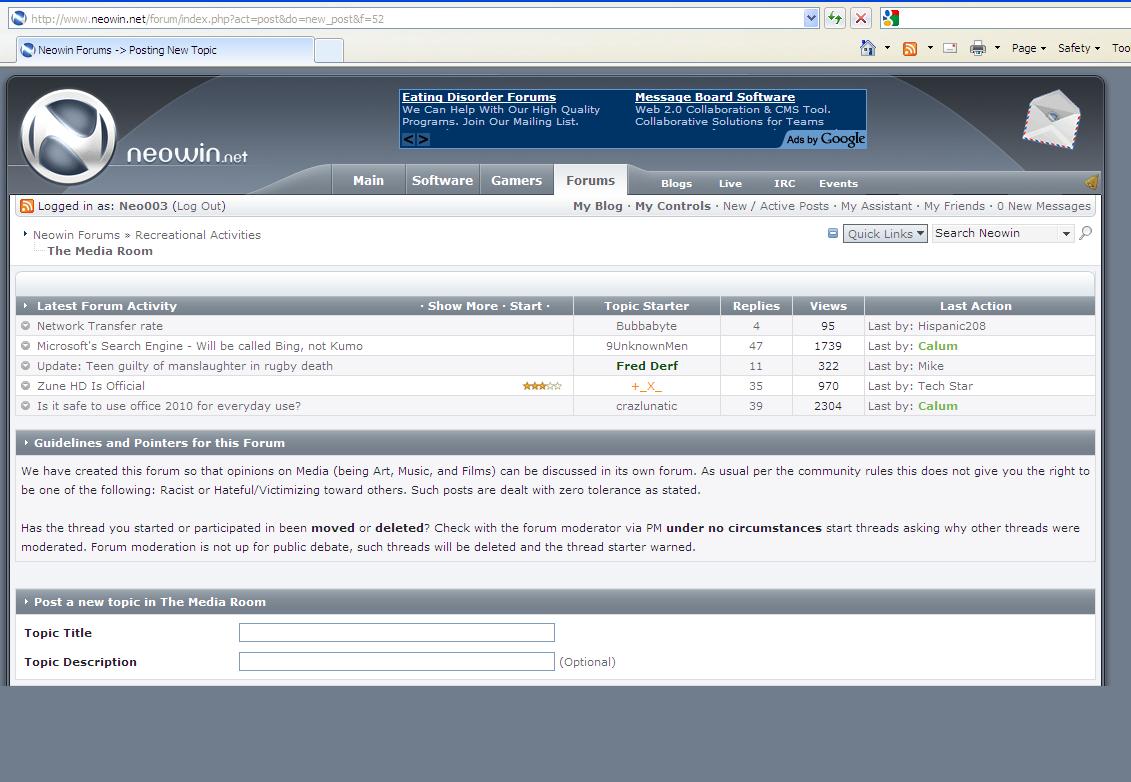
Task: Open My Friends link
Action: 954,206
